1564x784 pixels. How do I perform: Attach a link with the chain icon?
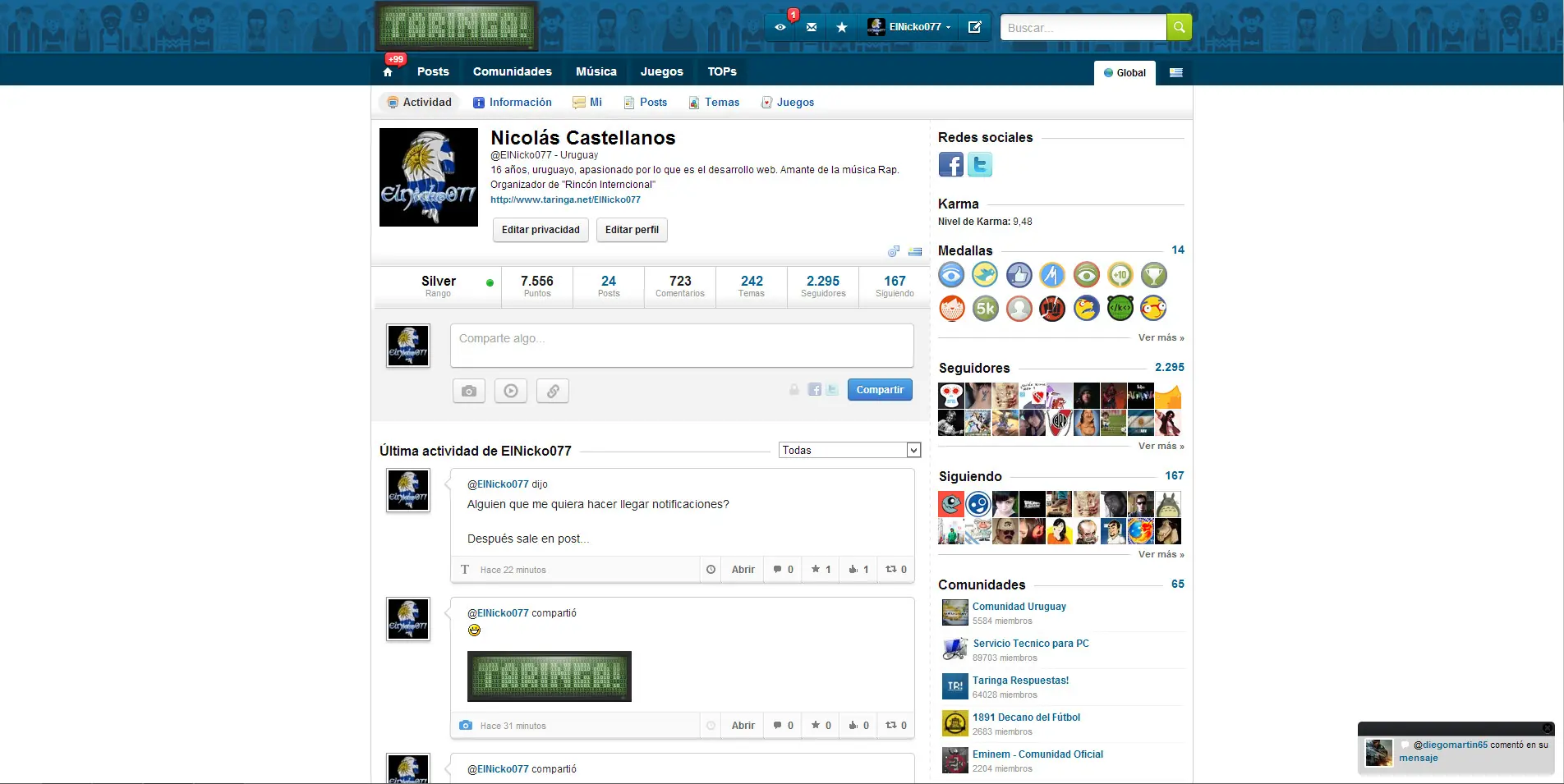pos(553,391)
